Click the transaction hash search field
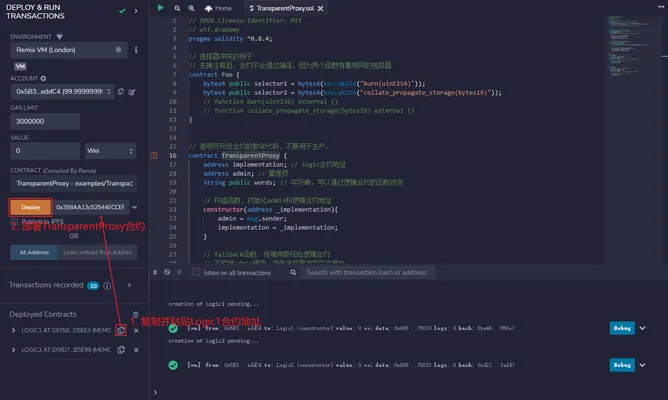Screen dimensions: 668x400 (x=368, y=272)
